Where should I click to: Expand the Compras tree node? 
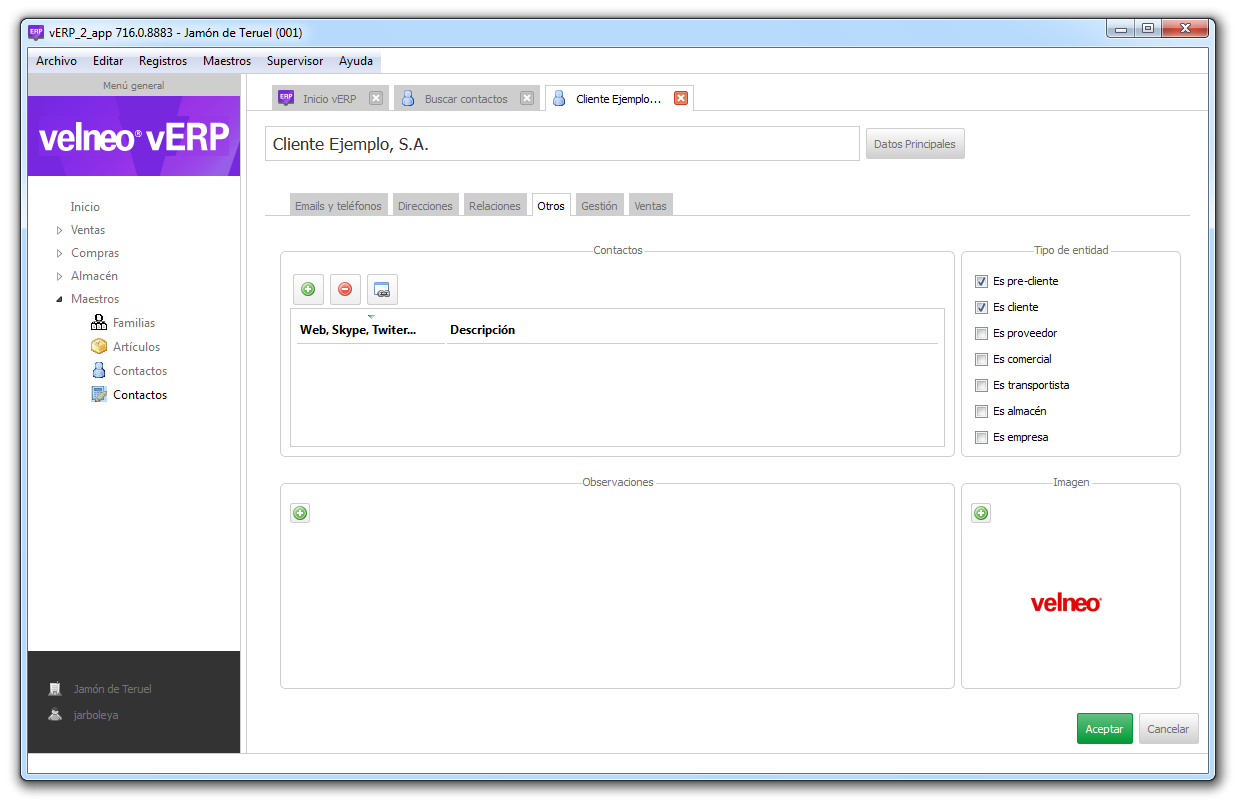[x=59, y=253]
